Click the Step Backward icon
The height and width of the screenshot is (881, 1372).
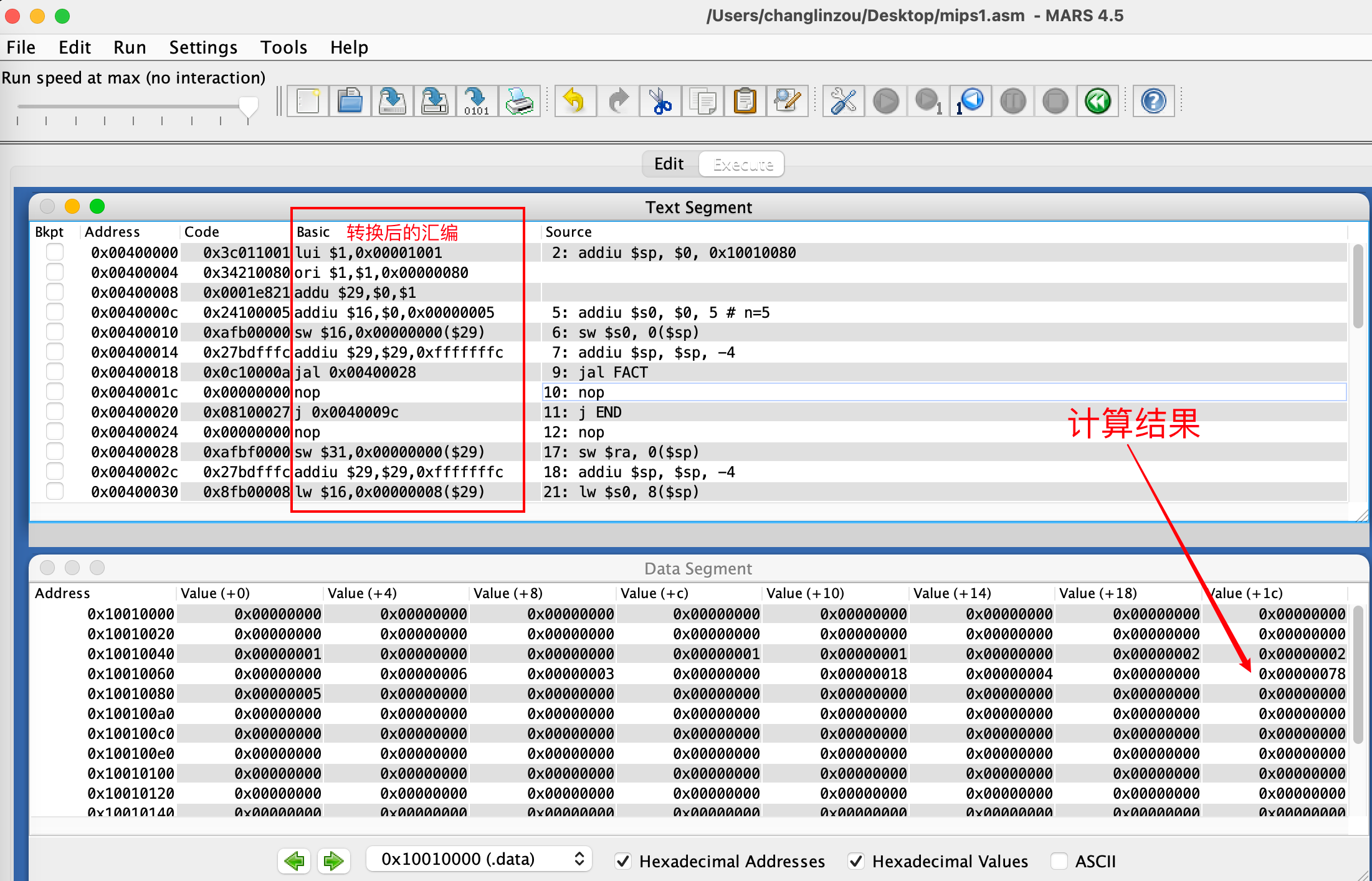click(970, 101)
